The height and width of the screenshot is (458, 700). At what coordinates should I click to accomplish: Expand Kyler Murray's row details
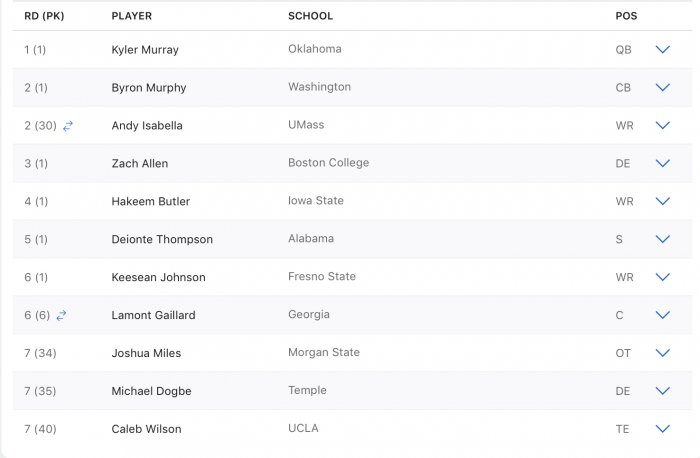click(x=662, y=49)
